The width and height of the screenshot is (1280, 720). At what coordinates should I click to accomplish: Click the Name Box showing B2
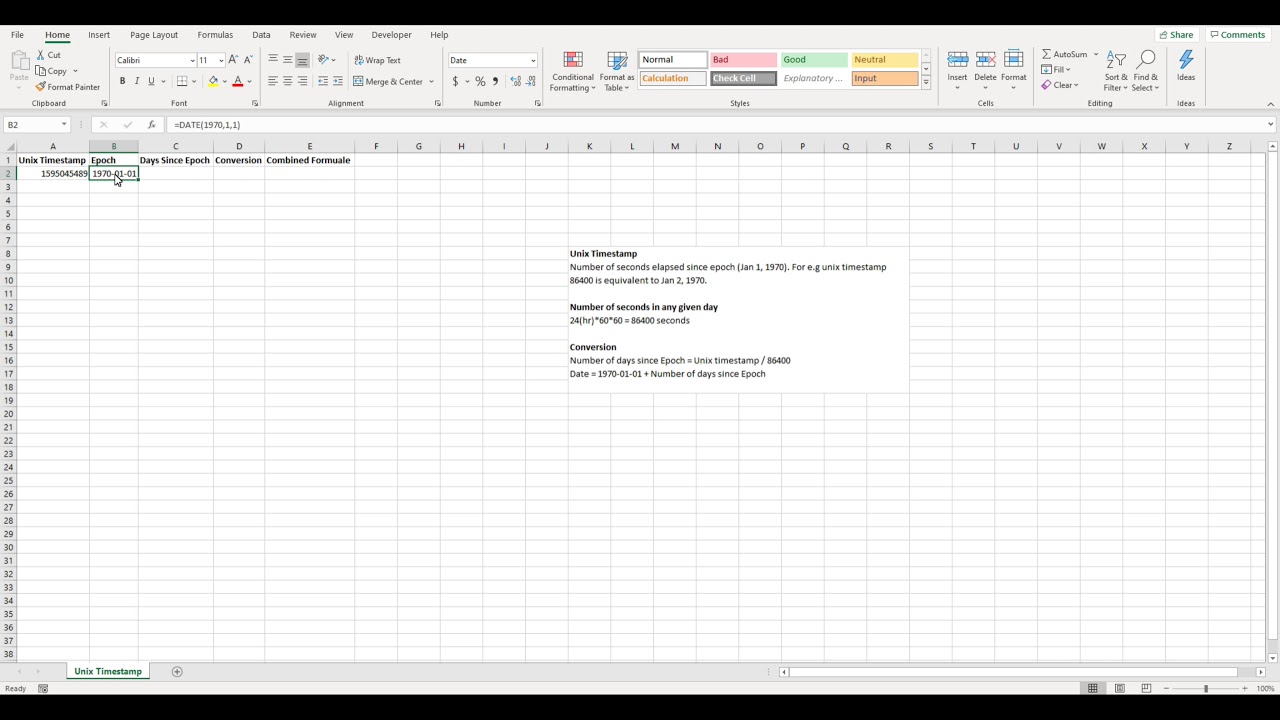36,125
